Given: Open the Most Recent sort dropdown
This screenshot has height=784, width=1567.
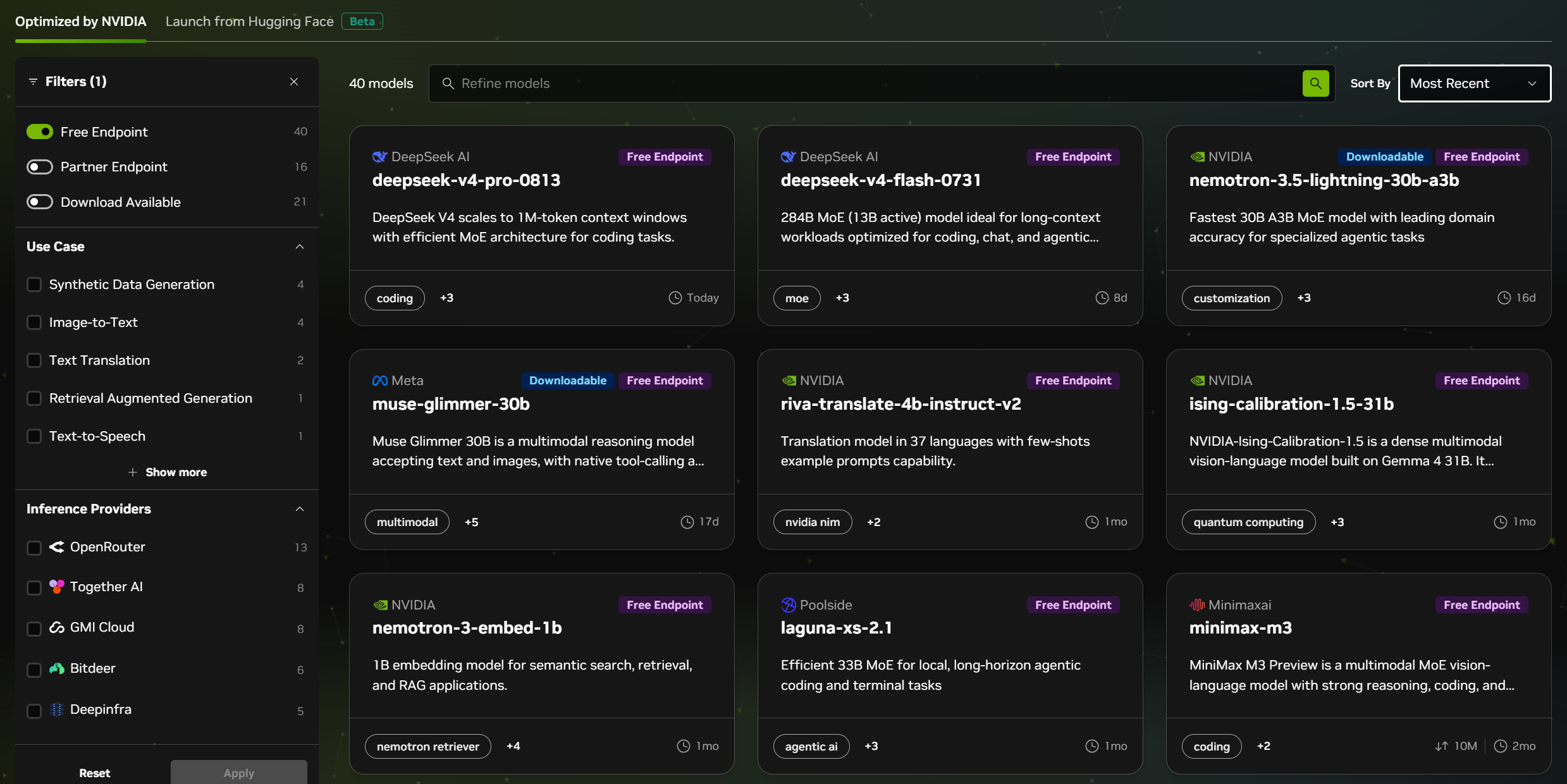Looking at the screenshot, I should pyautogui.click(x=1474, y=83).
